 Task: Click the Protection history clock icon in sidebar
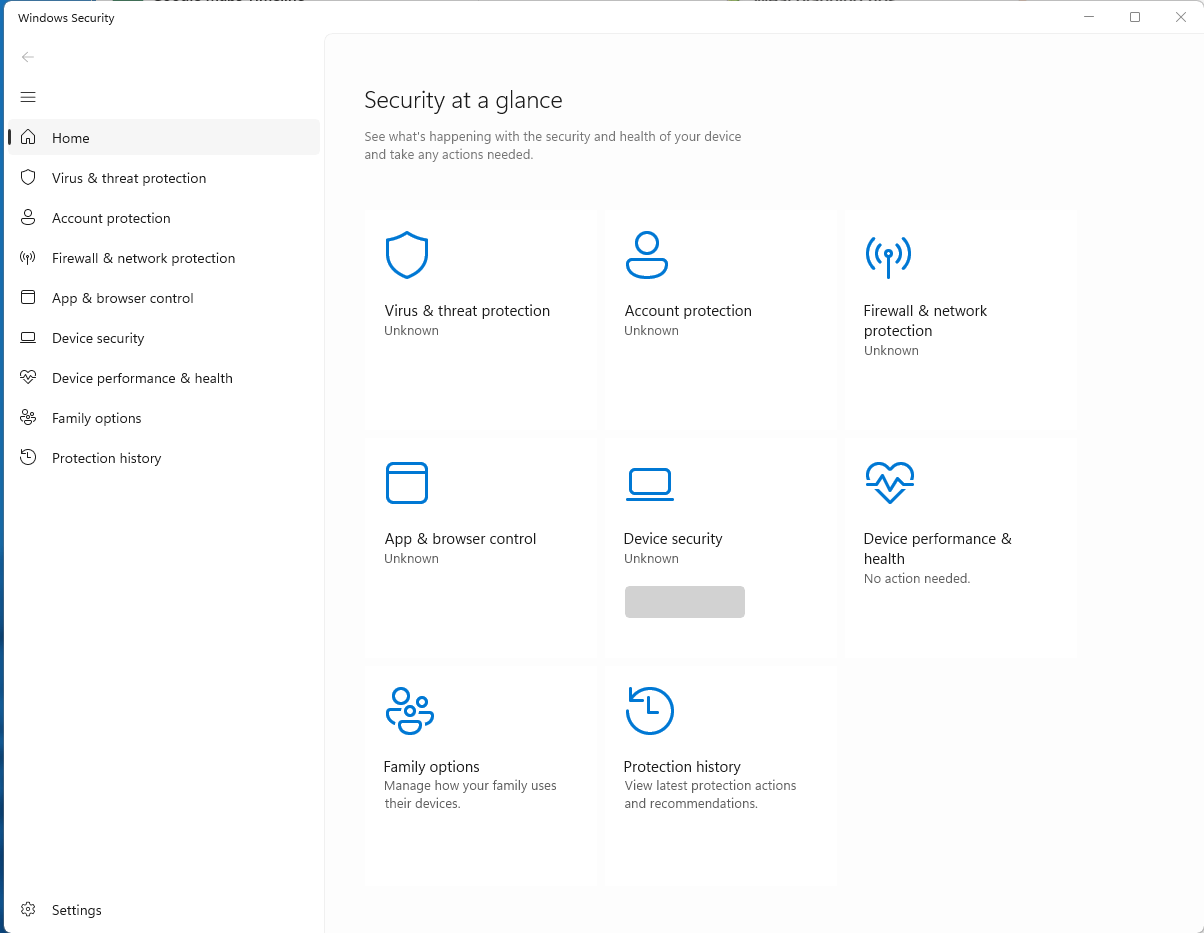click(28, 457)
